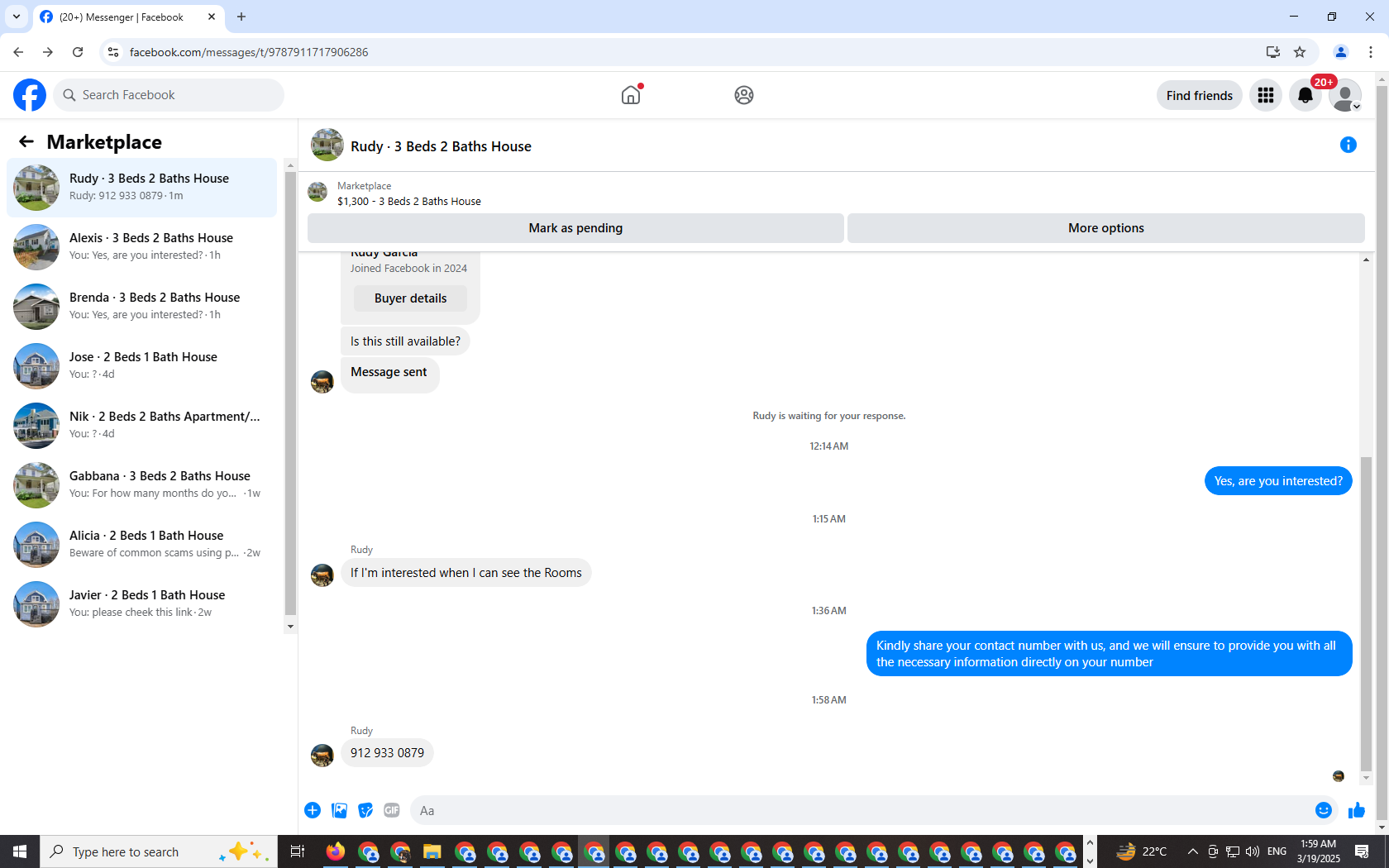
Task: Go back in browser history
Action: [x=18, y=52]
